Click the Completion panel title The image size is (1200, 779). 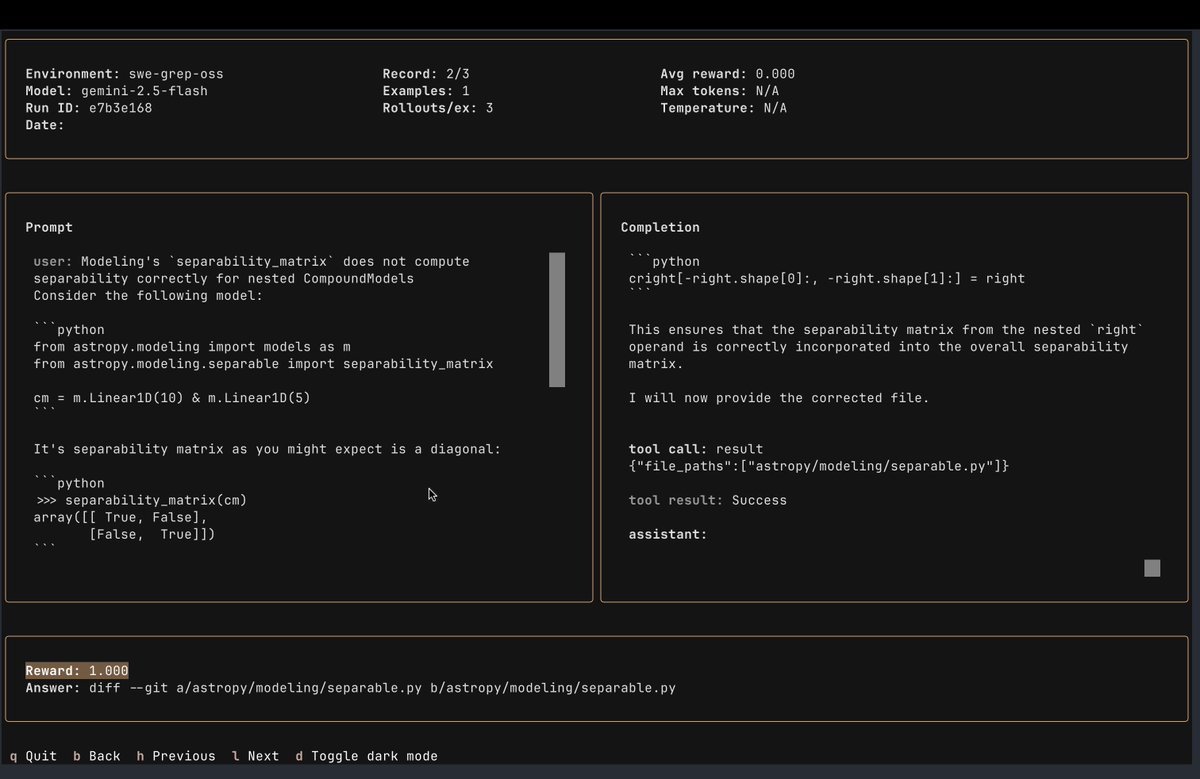pyautogui.click(x=660, y=227)
